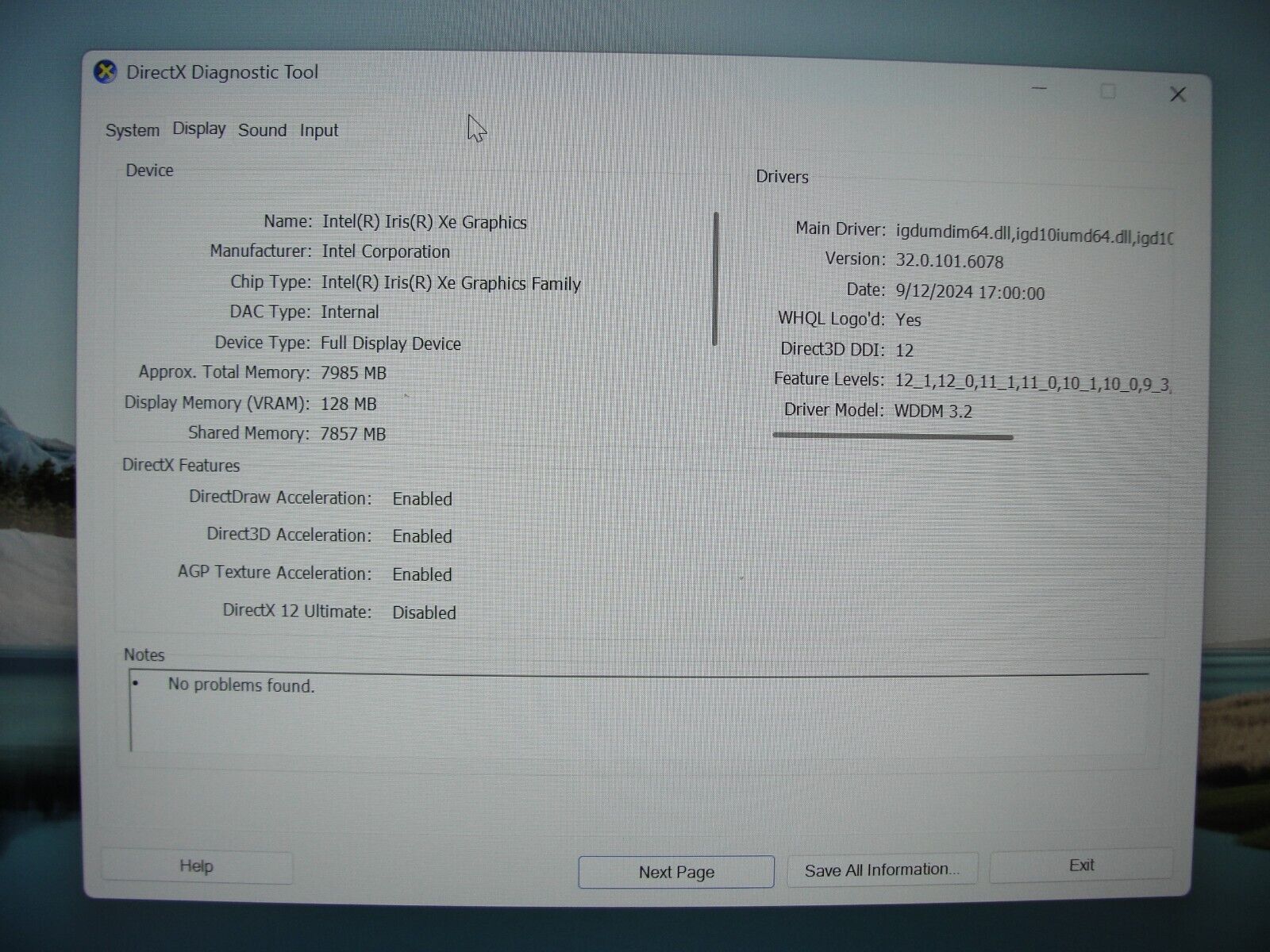The width and height of the screenshot is (1270, 952).
Task: Click the 'Notes' group label
Action: coord(144,655)
